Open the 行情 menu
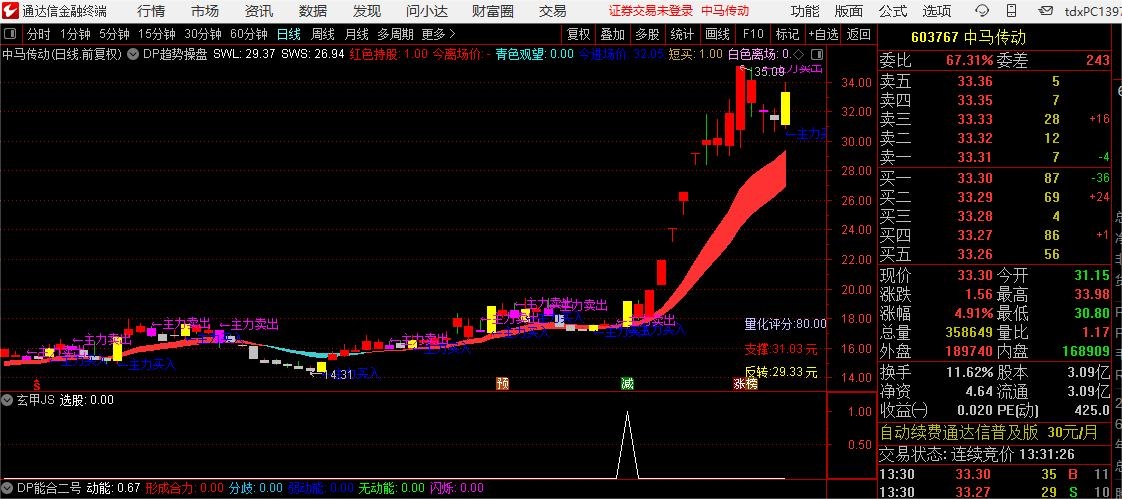1122x499 pixels. [151, 11]
